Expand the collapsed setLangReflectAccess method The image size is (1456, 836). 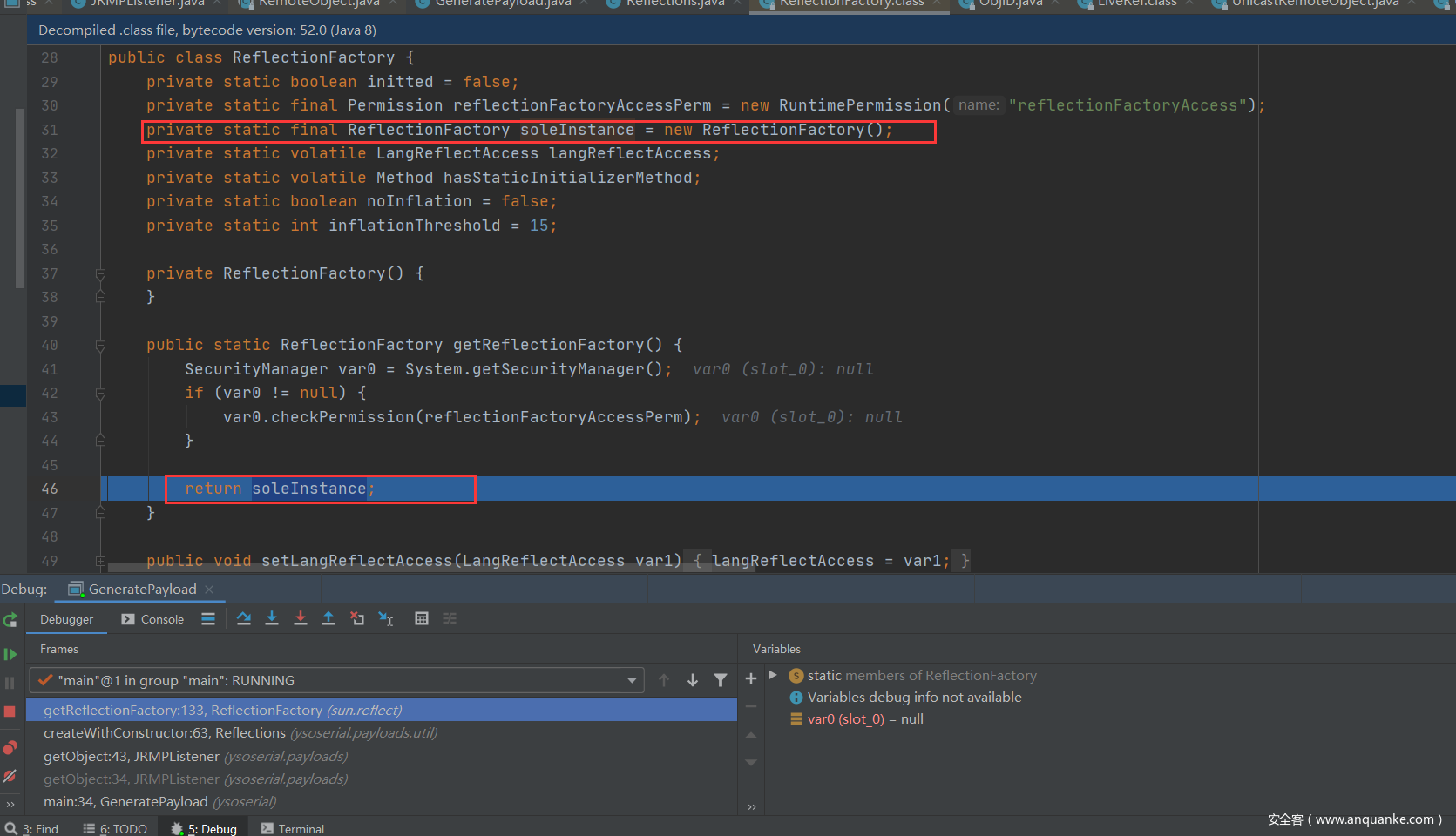[x=100, y=562]
